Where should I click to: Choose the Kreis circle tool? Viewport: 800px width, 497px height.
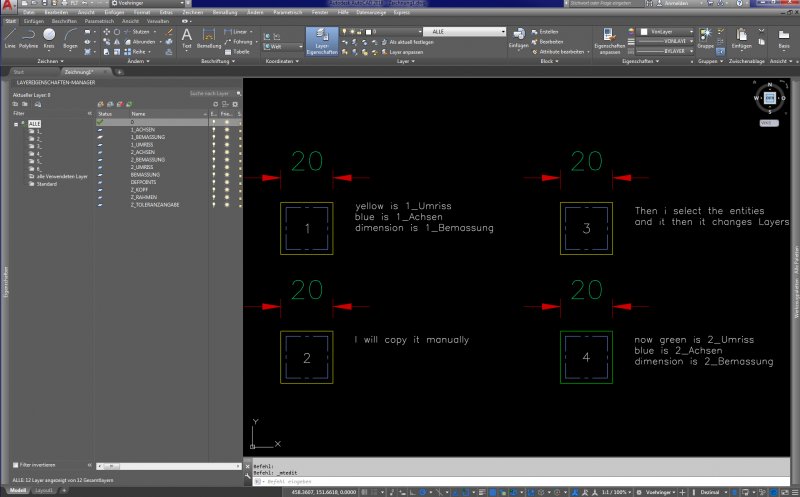coord(49,38)
